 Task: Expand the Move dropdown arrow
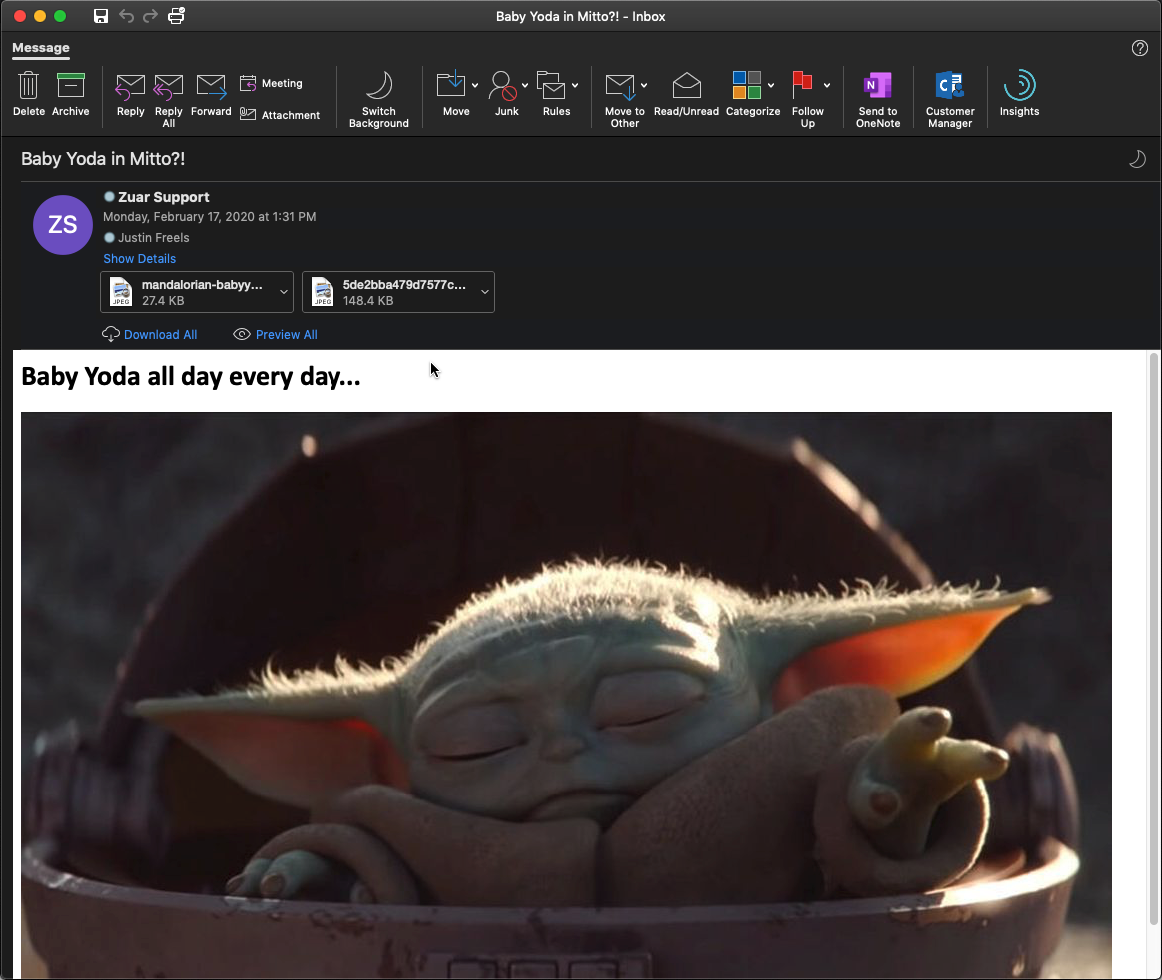click(475, 85)
